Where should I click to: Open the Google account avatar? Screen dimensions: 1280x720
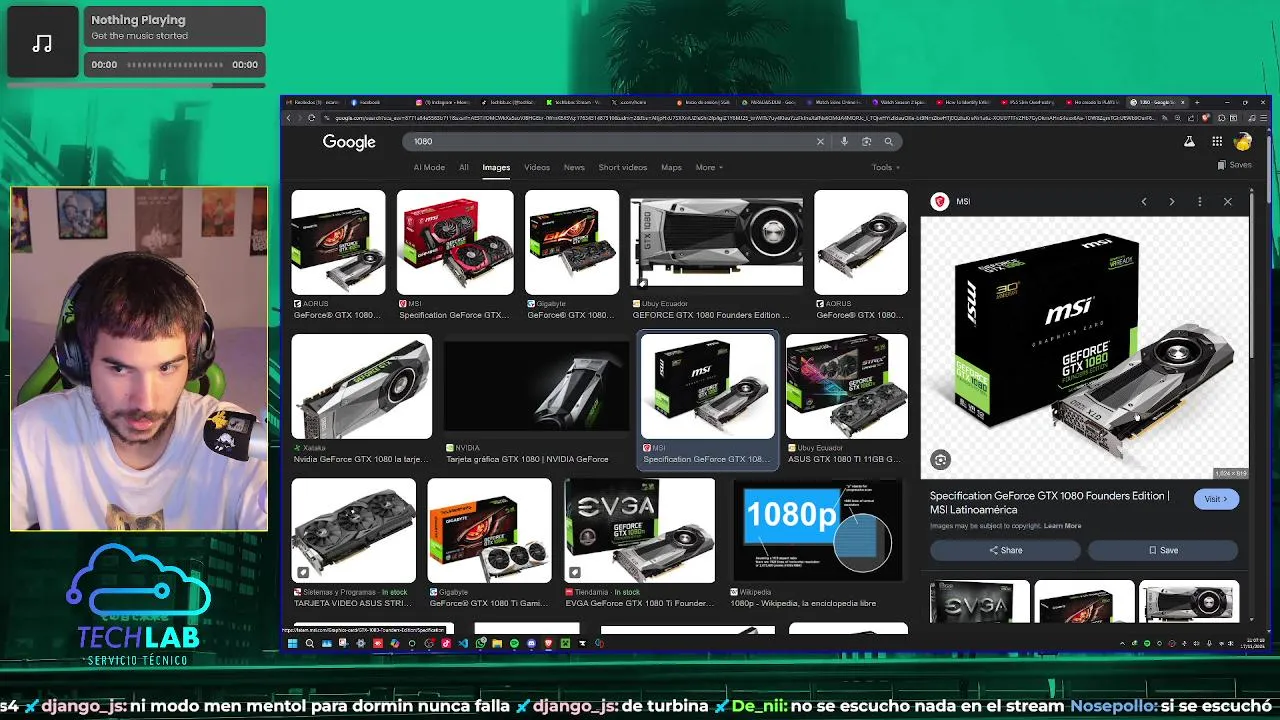[1243, 142]
